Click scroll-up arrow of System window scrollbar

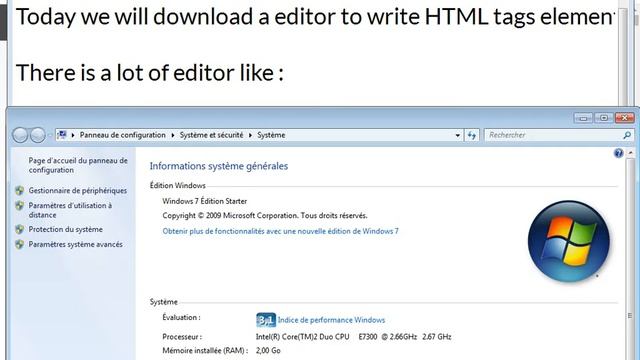tap(630, 153)
